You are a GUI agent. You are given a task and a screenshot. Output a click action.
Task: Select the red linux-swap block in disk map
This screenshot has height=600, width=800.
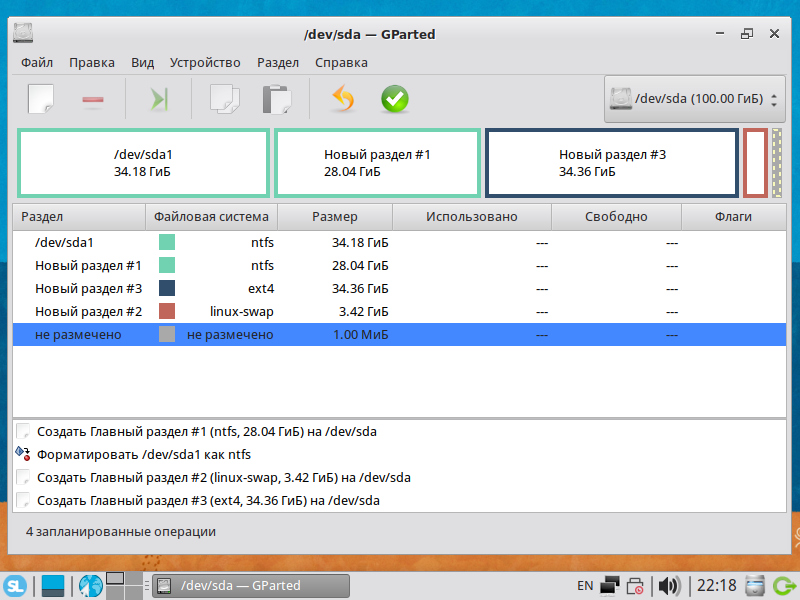pos(755,163)
